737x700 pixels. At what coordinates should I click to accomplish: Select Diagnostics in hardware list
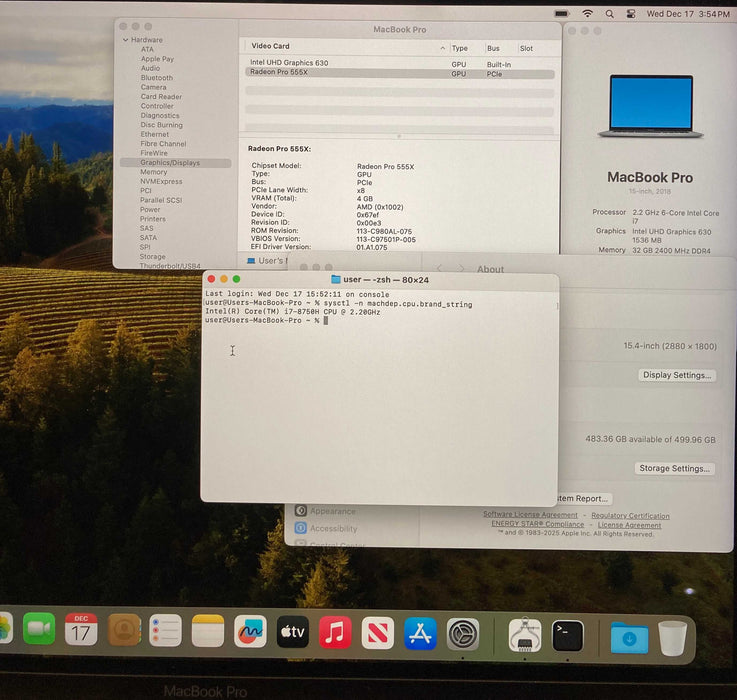click(160, 115)
